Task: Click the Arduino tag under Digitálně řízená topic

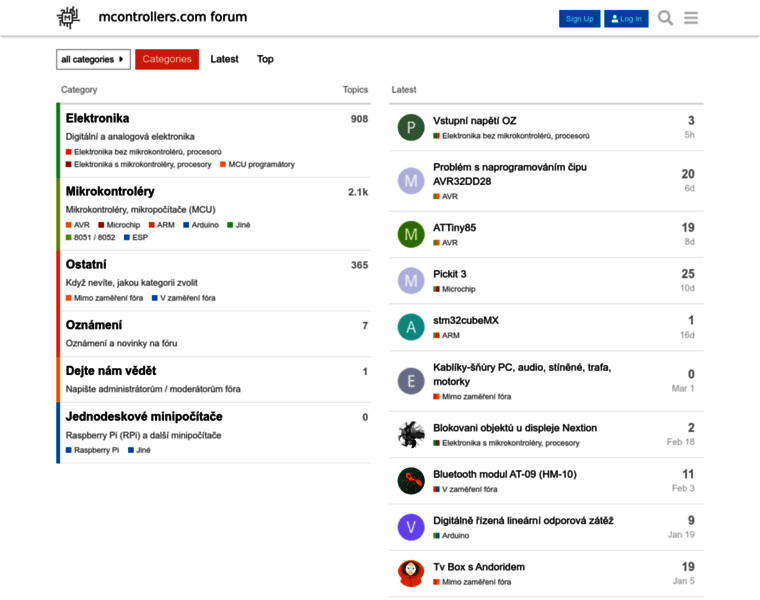Action: pos(451,536)
